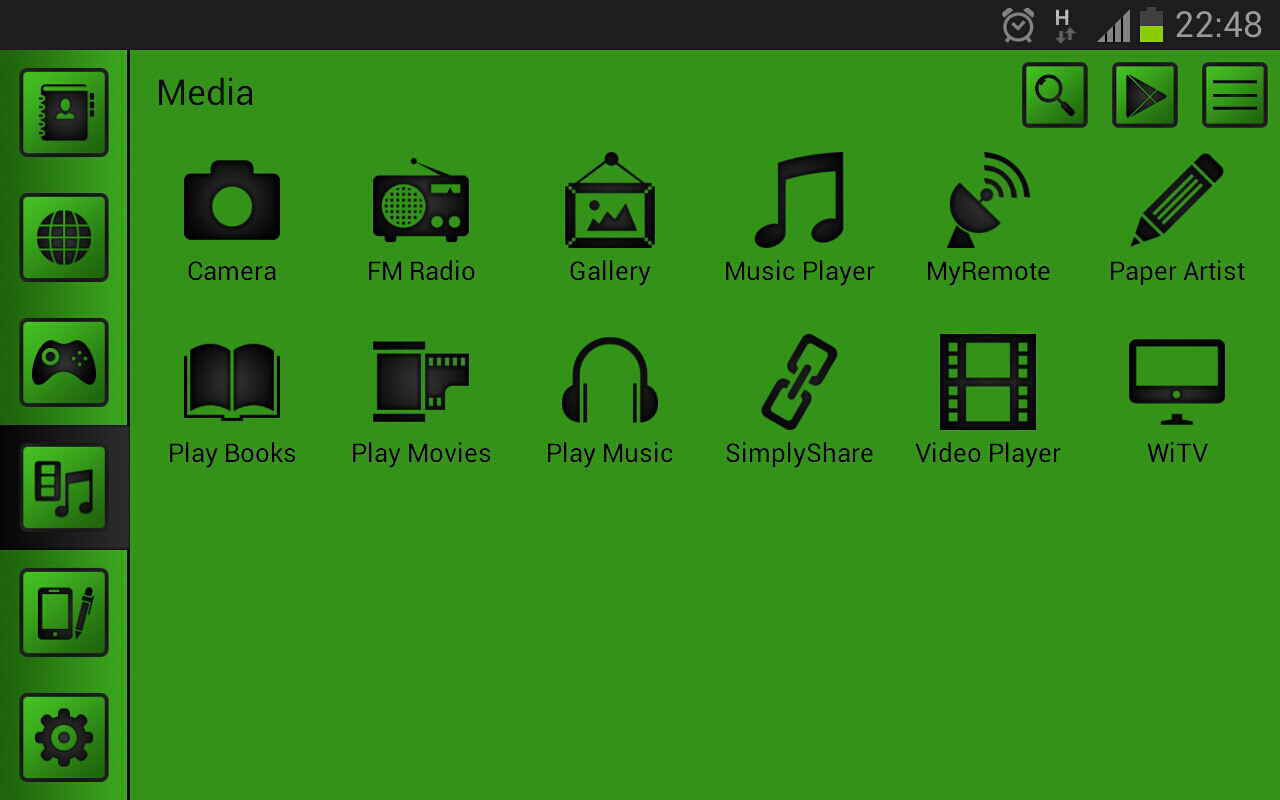1280x800 pixels.
Task: Open MyRemote satellite dish icon
Action: [988, 201]
